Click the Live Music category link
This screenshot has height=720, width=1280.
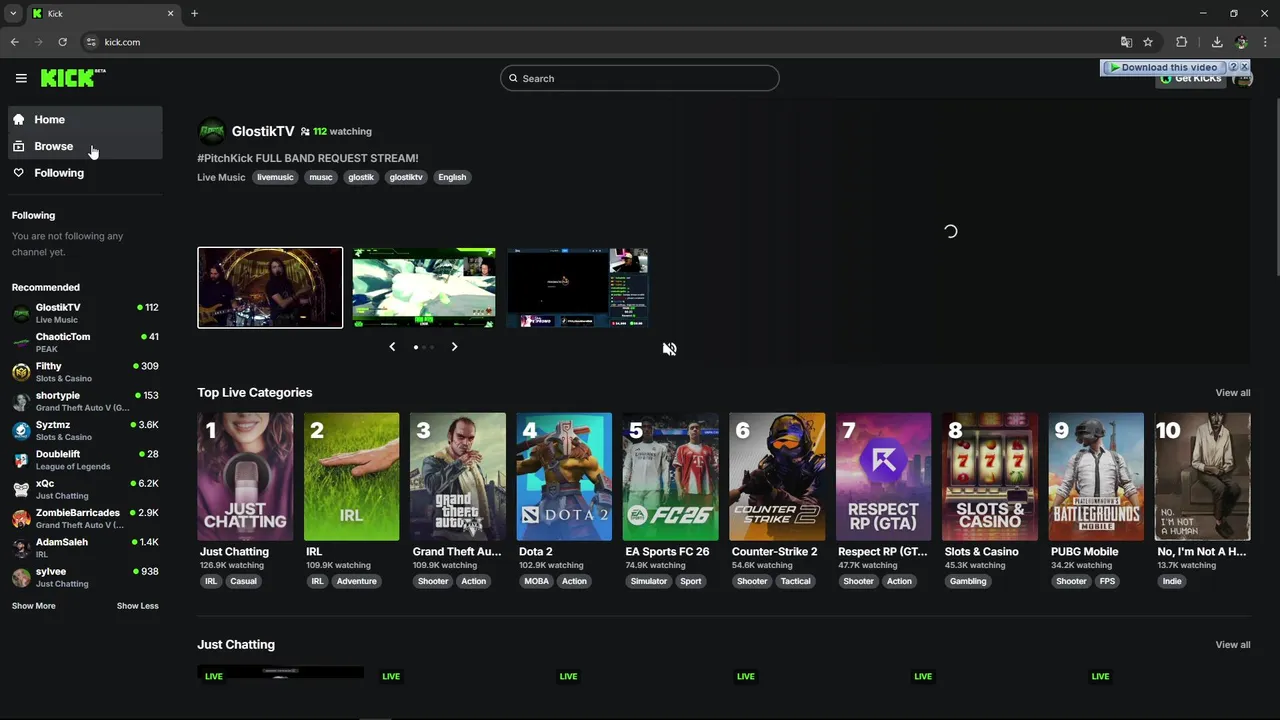[221, 177]
